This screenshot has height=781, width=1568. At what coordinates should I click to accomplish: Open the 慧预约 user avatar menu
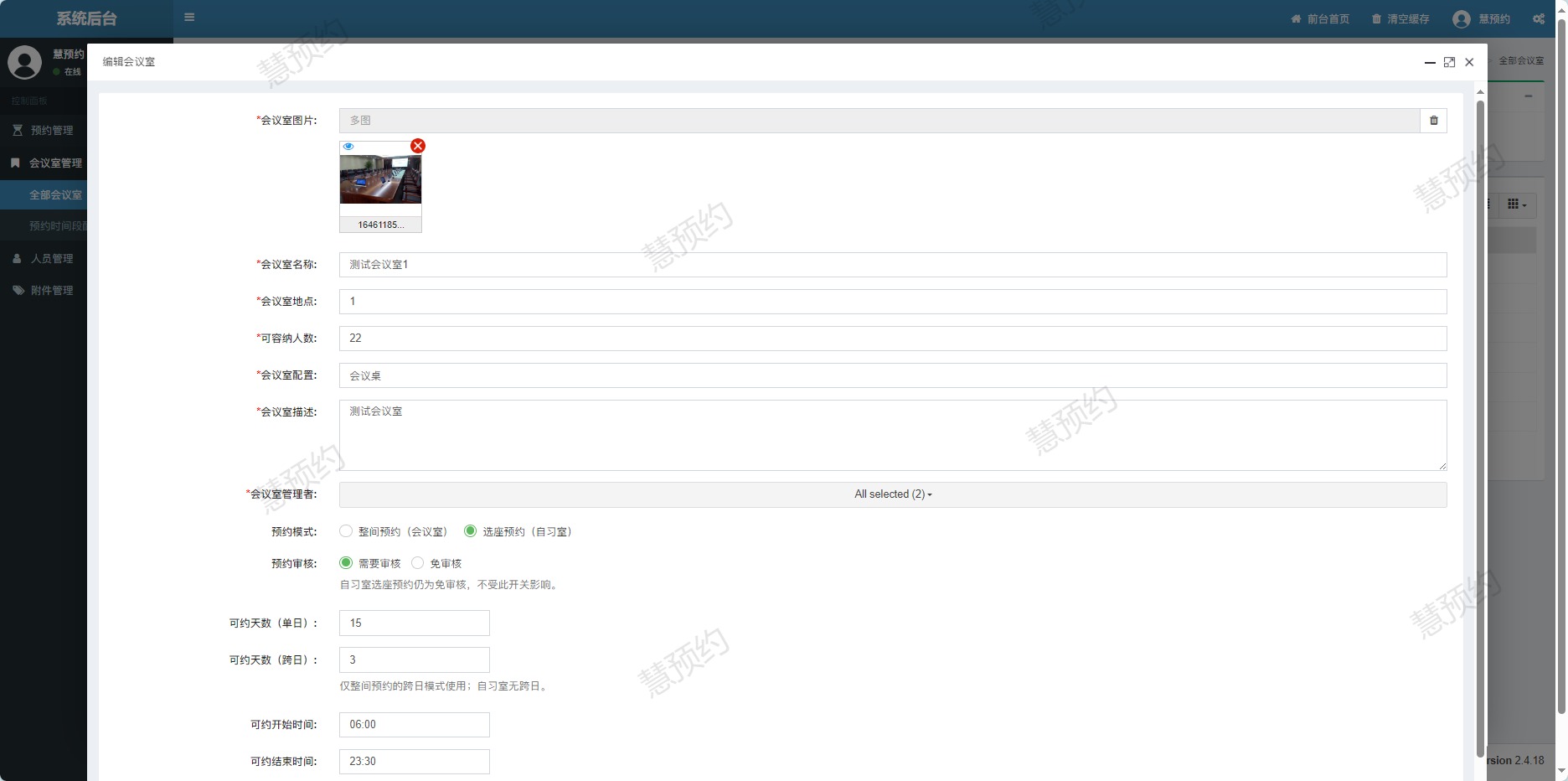[1481, 18]
